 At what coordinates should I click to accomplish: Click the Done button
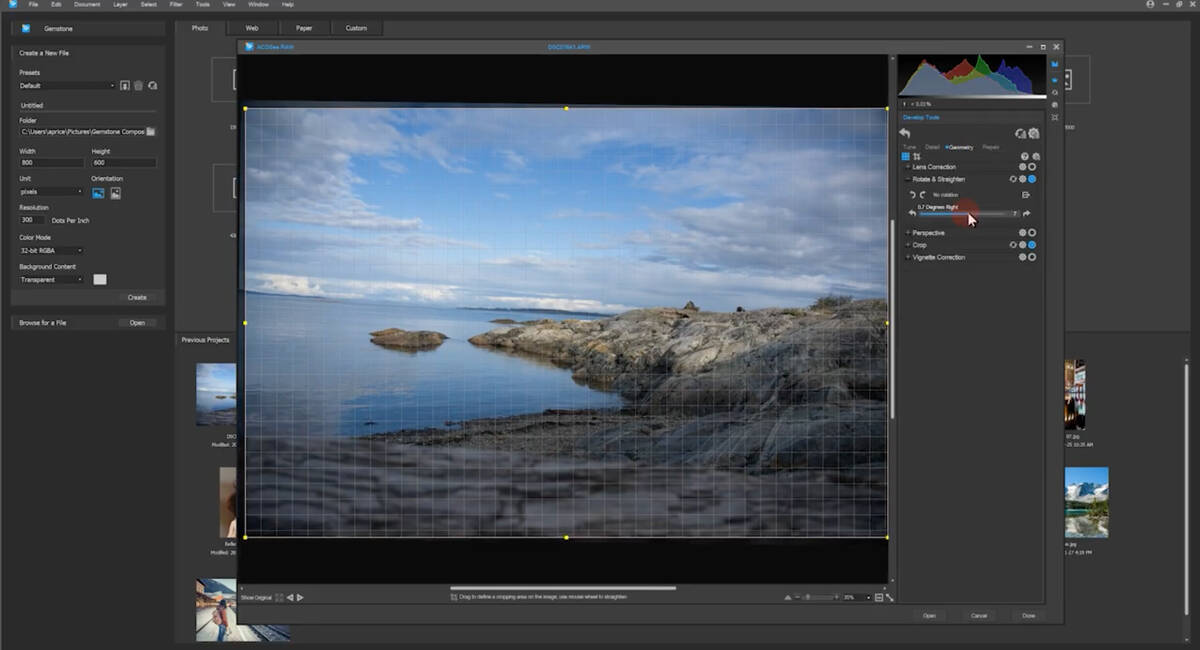tap(1028, 616)
